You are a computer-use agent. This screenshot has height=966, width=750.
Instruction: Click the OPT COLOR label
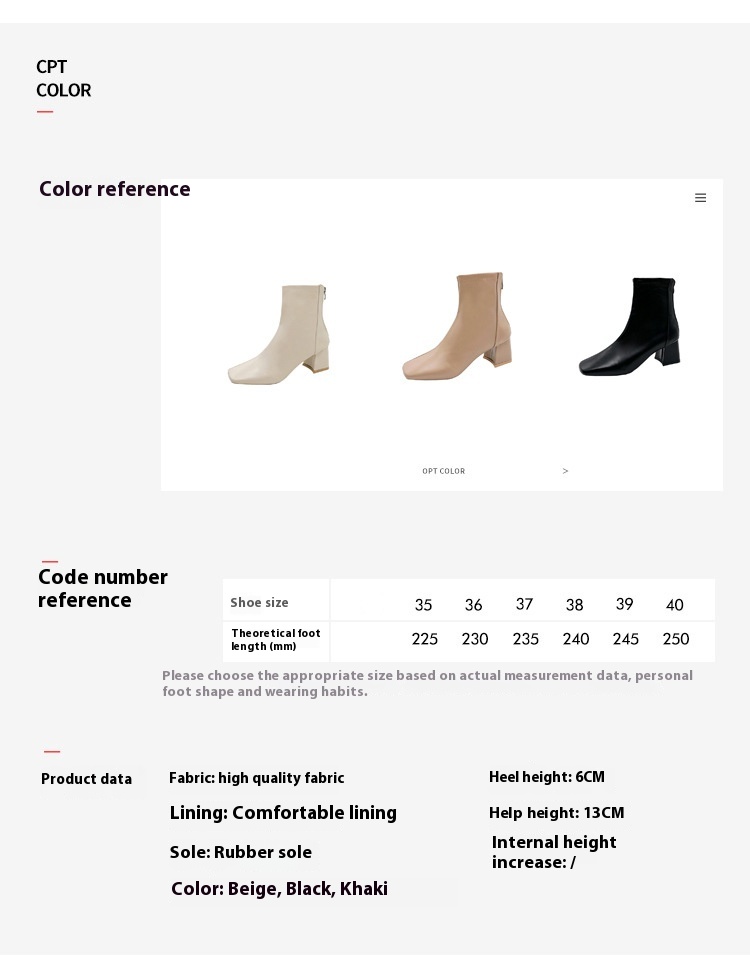click(443, 471)
